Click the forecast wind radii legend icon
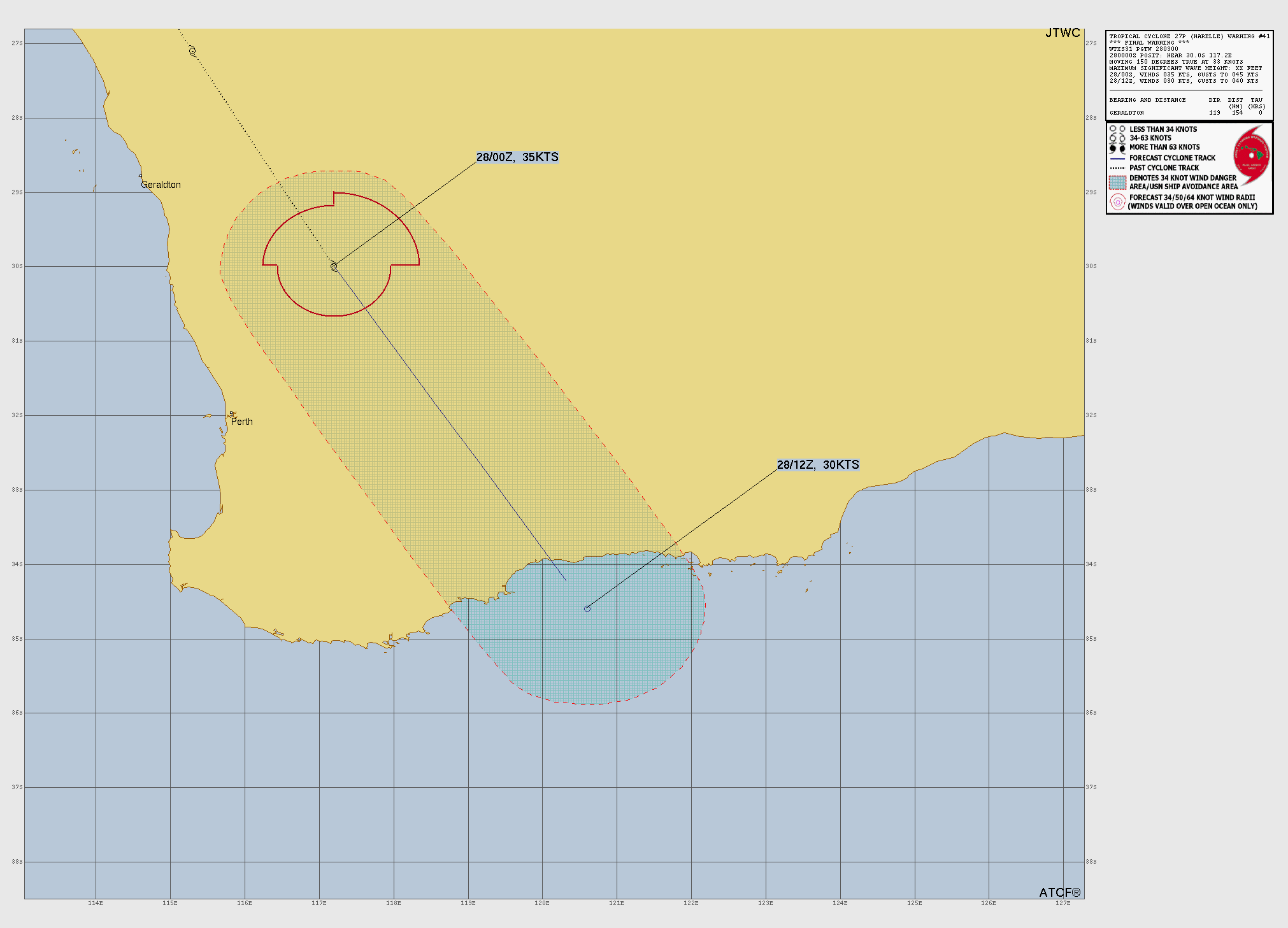Screen dimensions: 1288x928 coord(1117,202)
